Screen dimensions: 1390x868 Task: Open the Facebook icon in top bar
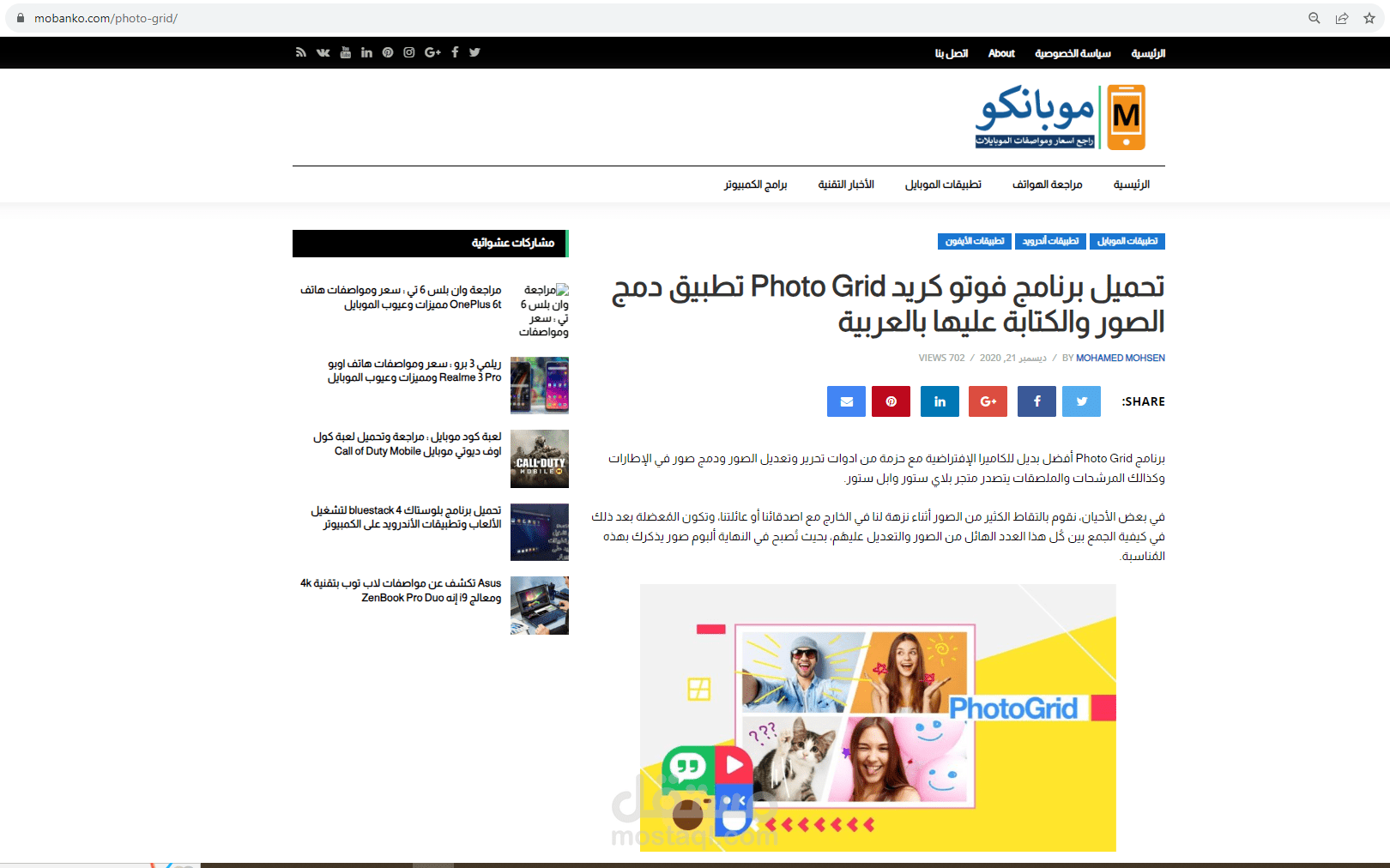[455, 52]
